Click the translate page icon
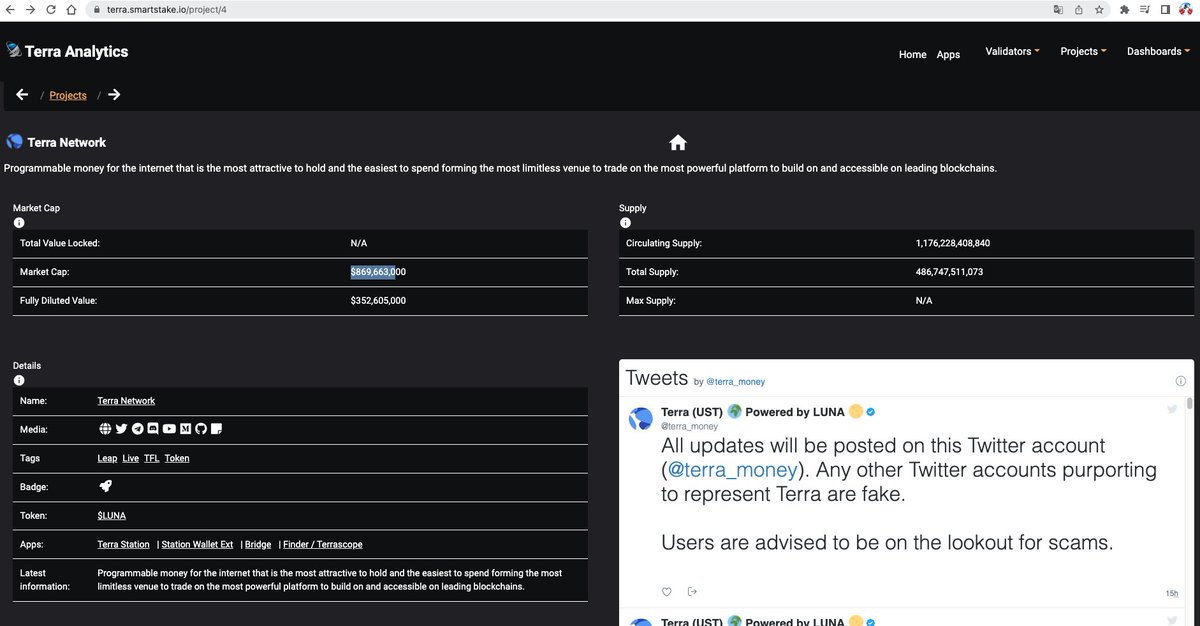Viewport: 1200px width, 626px height. 1058,9
